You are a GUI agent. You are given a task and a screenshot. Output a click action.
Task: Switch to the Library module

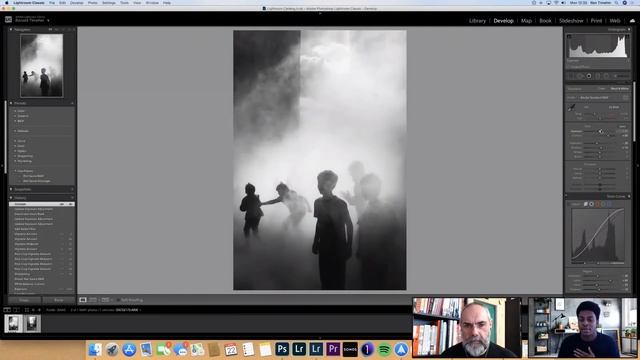(477, 21)
